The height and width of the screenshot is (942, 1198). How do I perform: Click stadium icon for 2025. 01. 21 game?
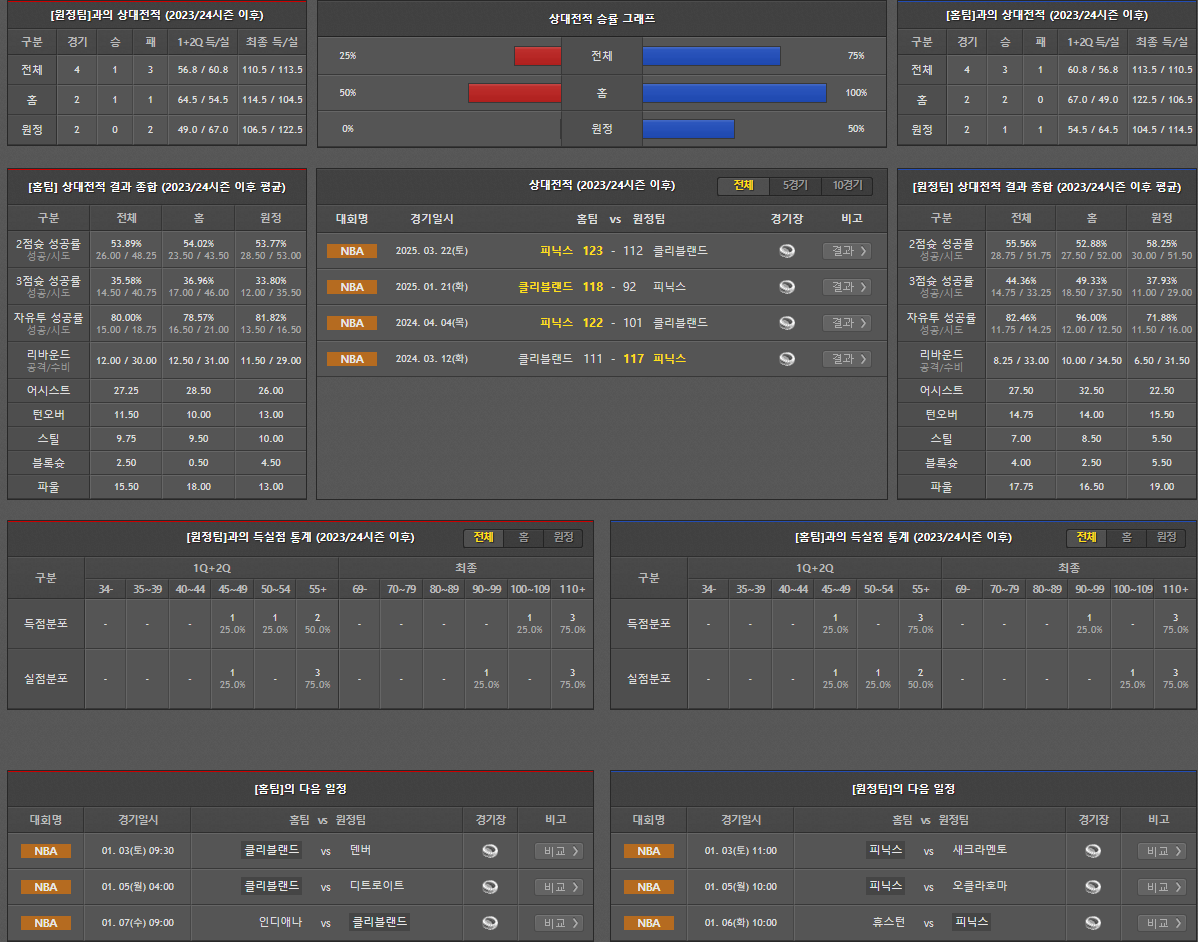tap(787, 287)
